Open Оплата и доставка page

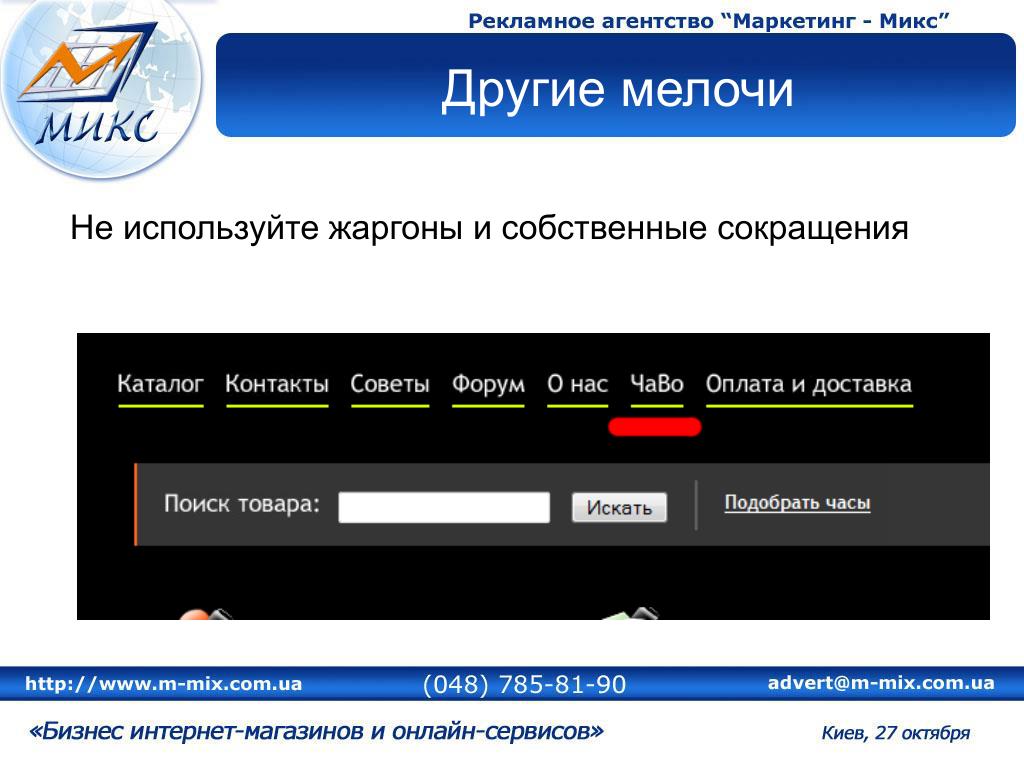pos(808,384)
